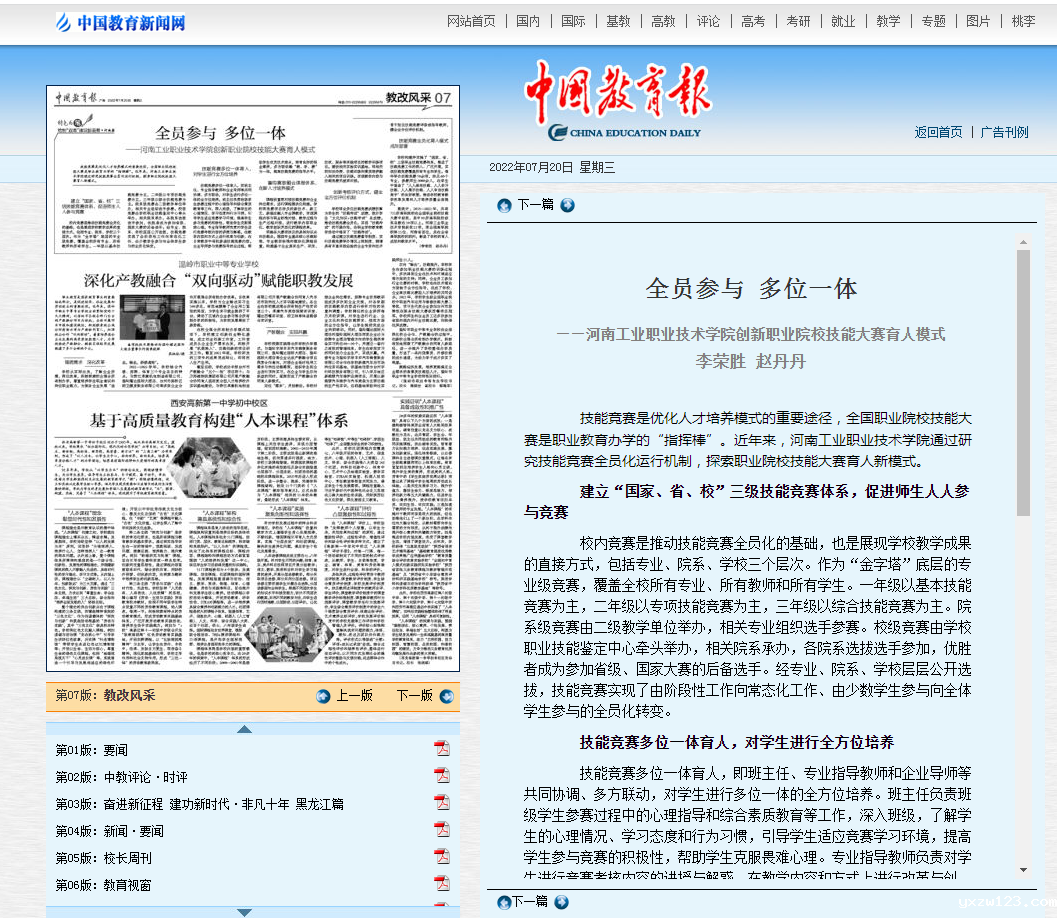Click PDF icon beside 第05版 校长周刊

441,857
